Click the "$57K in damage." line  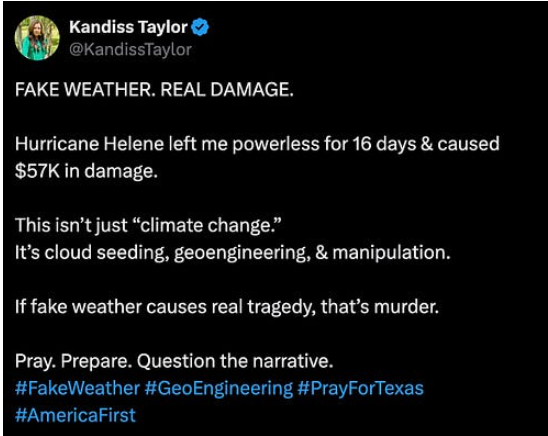[x=86, y=171]
